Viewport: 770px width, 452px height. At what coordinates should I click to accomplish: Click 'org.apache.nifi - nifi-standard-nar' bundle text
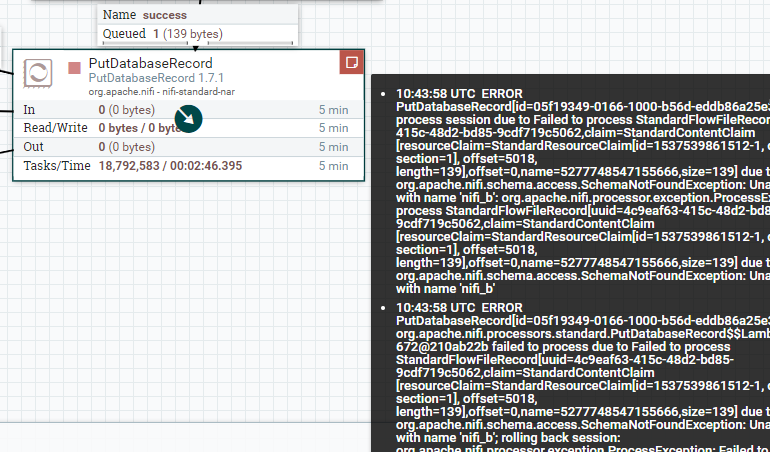[x=162, y=92]
